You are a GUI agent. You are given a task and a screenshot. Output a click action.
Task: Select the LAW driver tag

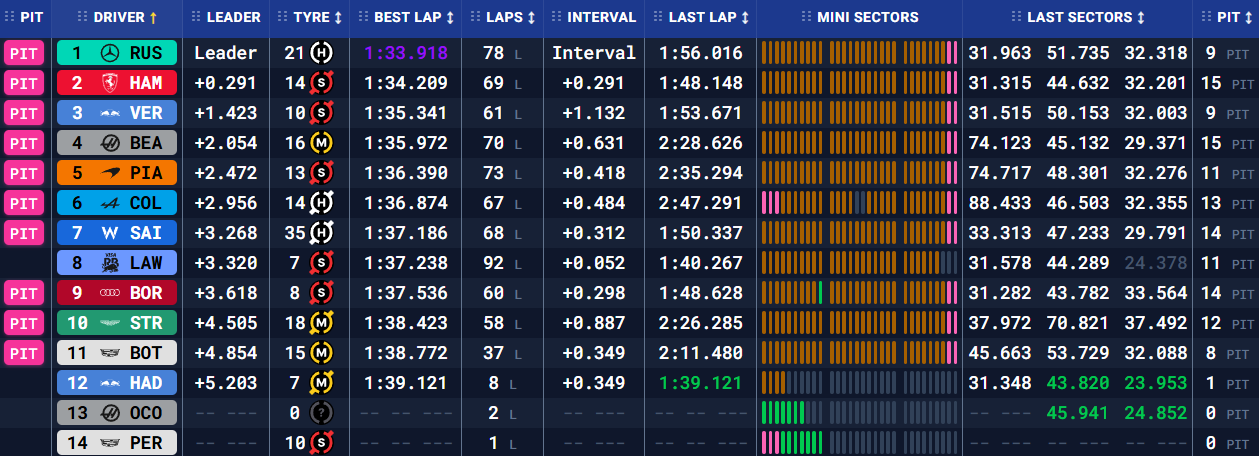point(117,263)
